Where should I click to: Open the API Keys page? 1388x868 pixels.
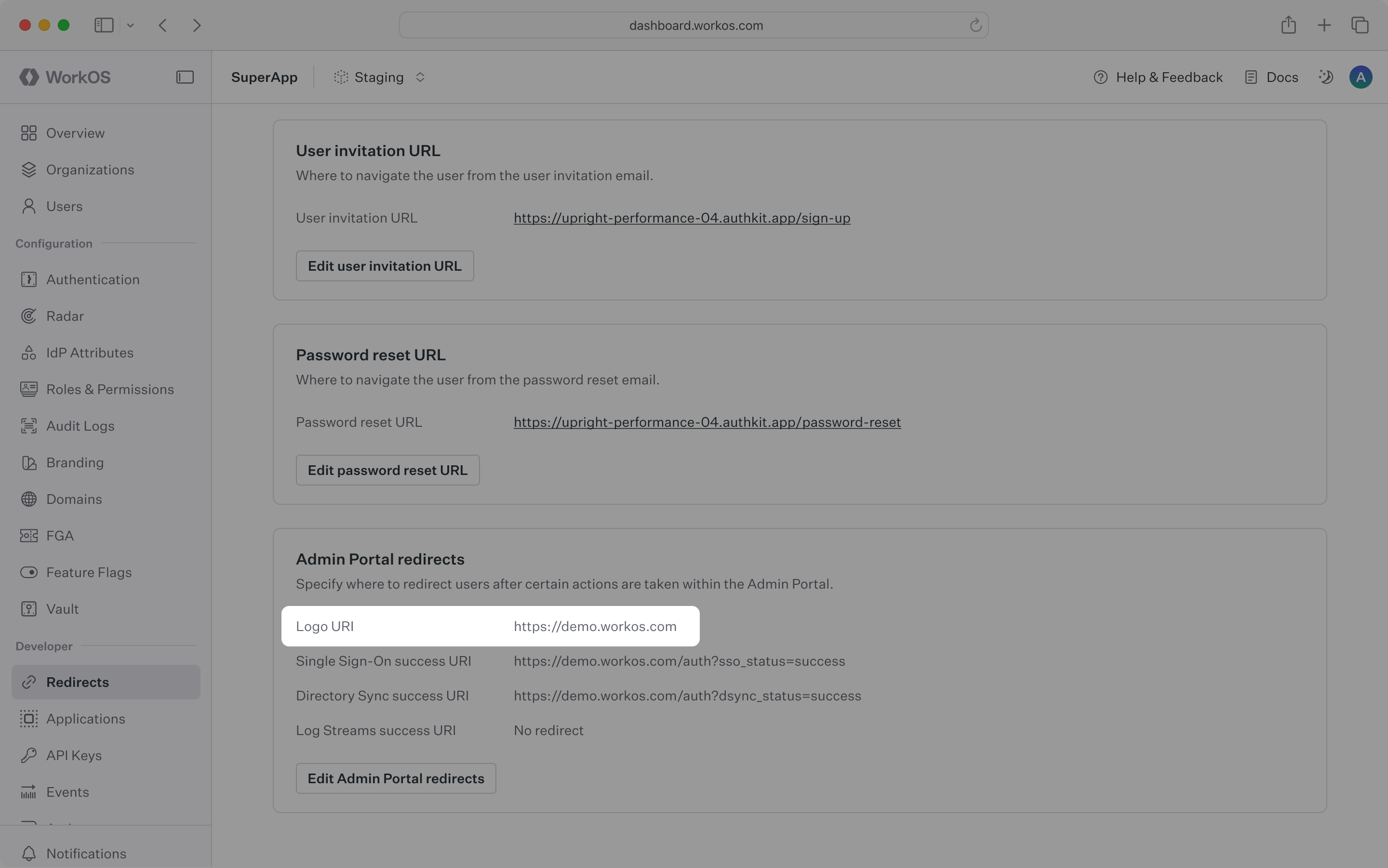point(74,755)
